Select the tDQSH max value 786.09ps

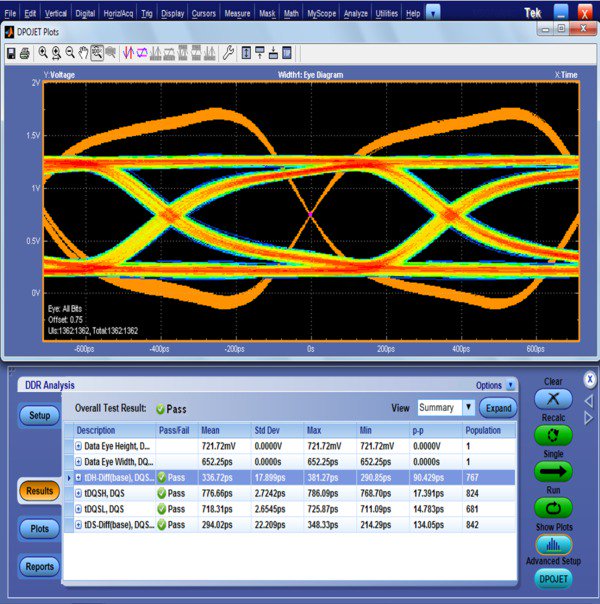pyautogui.click(x=323, y=493)
